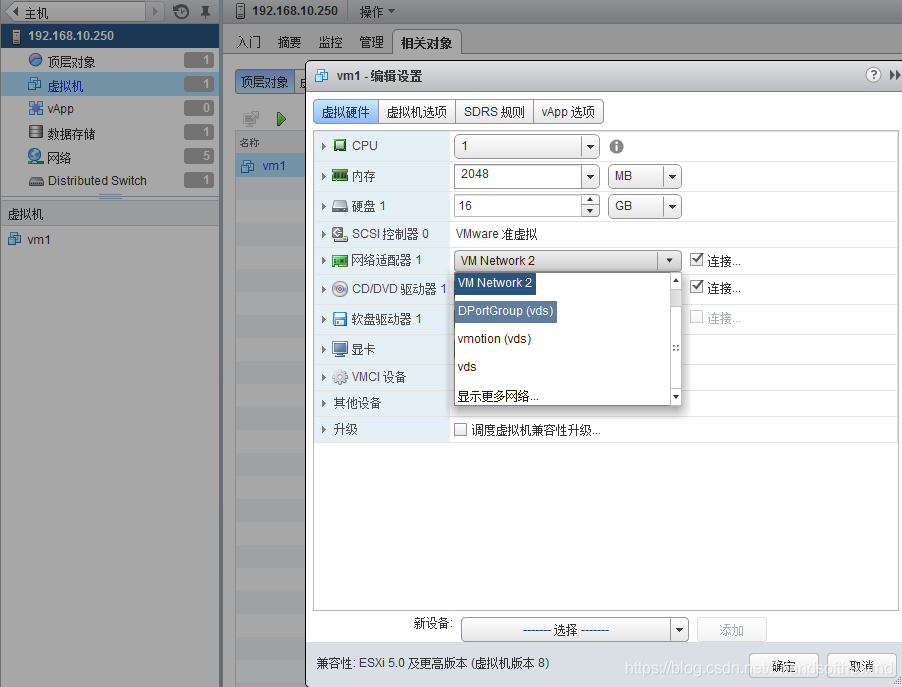Select 虚拟机 in the navigator list

[x=110, y=85]
